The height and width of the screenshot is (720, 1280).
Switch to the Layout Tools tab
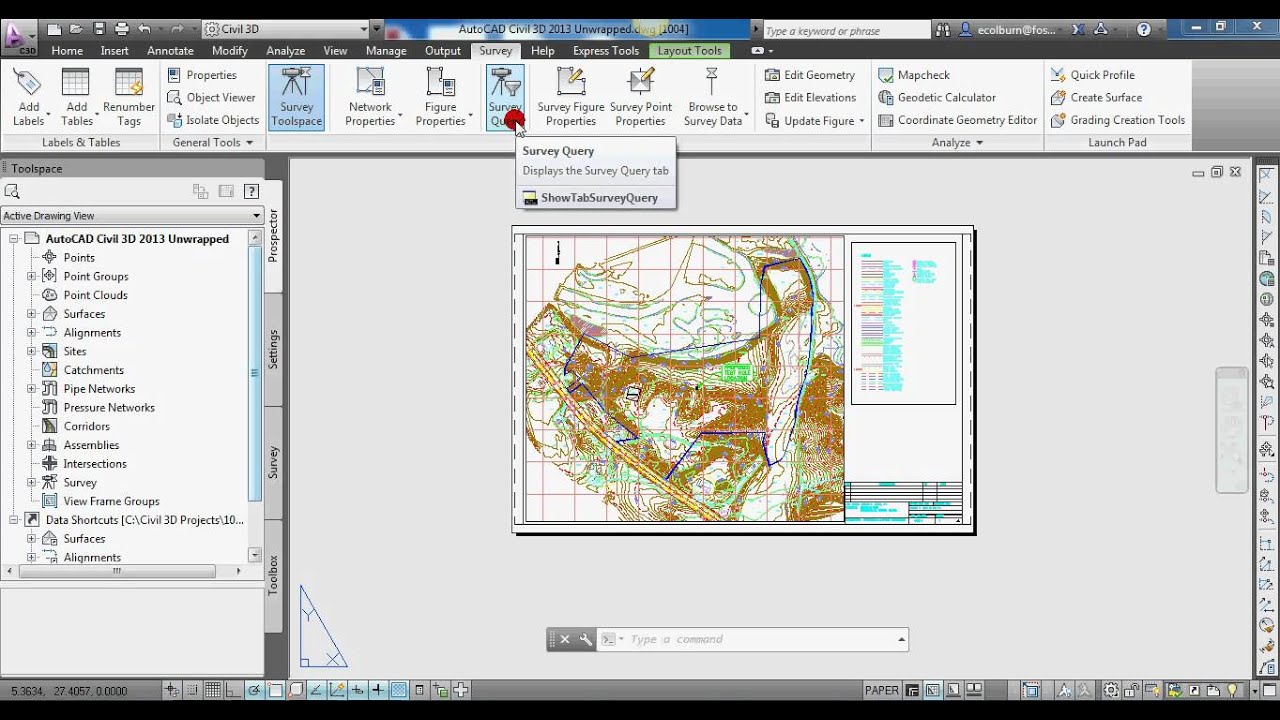click(x=689, y=51)
